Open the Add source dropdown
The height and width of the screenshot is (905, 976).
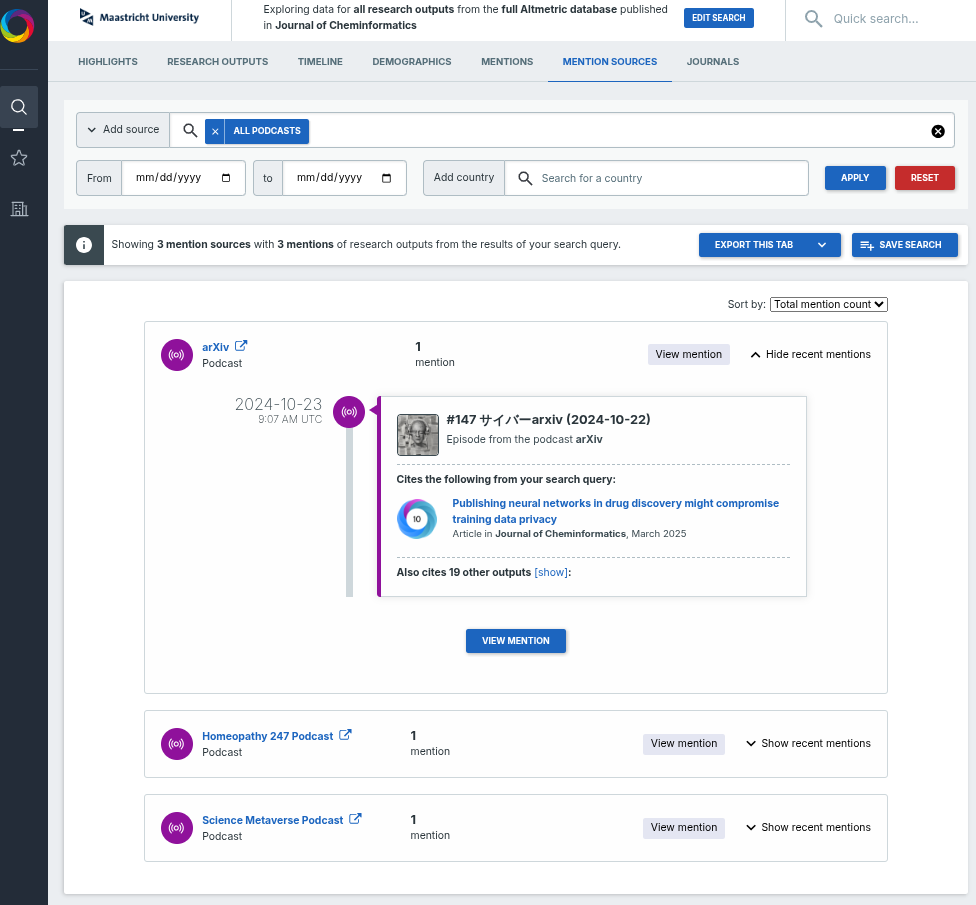pyautogui.click(x=123, y=130)
